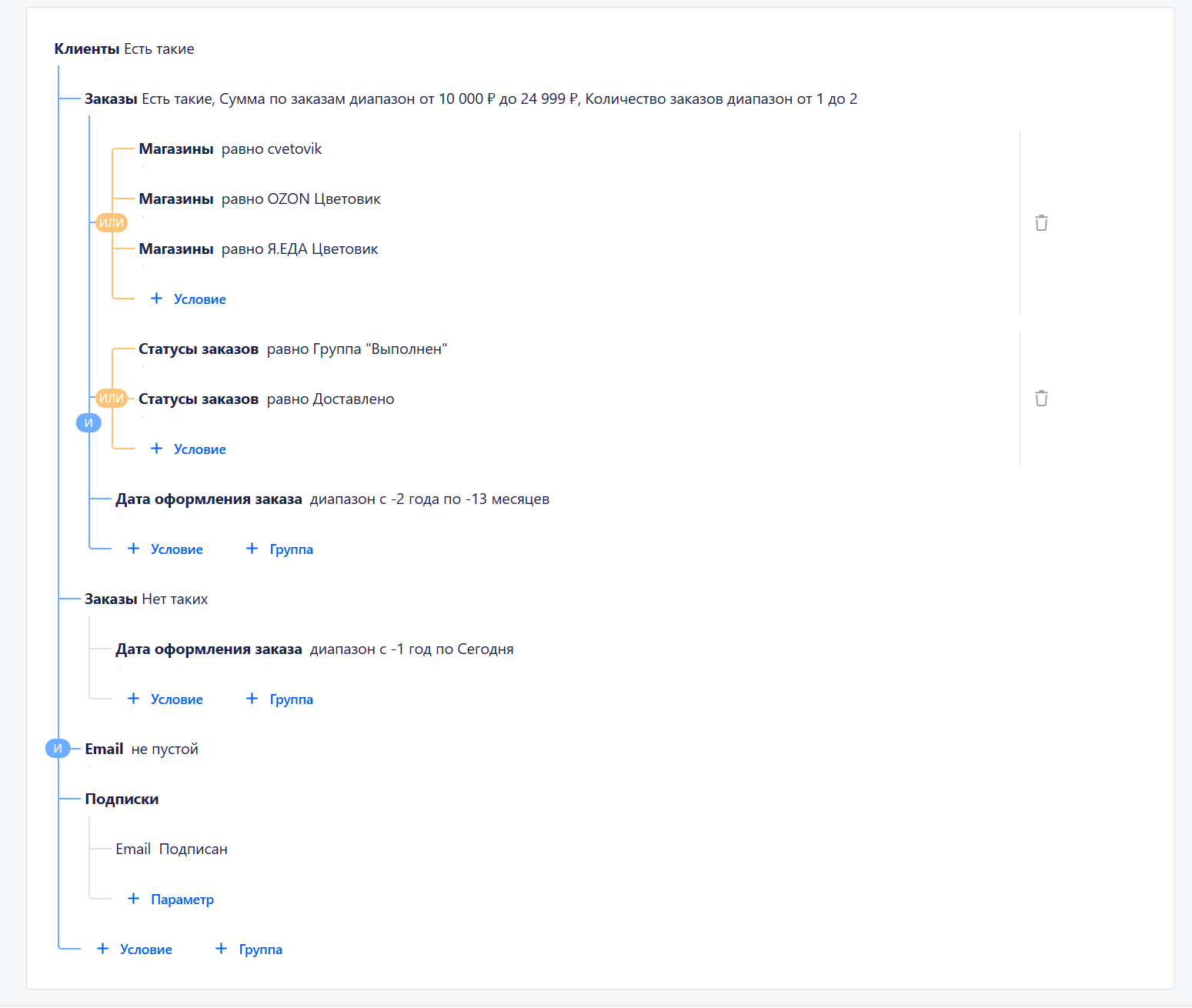1192x1008 pixels.
Task: Delete the Магазины condition group via trash icon
Action: (x=1041, y=223)
